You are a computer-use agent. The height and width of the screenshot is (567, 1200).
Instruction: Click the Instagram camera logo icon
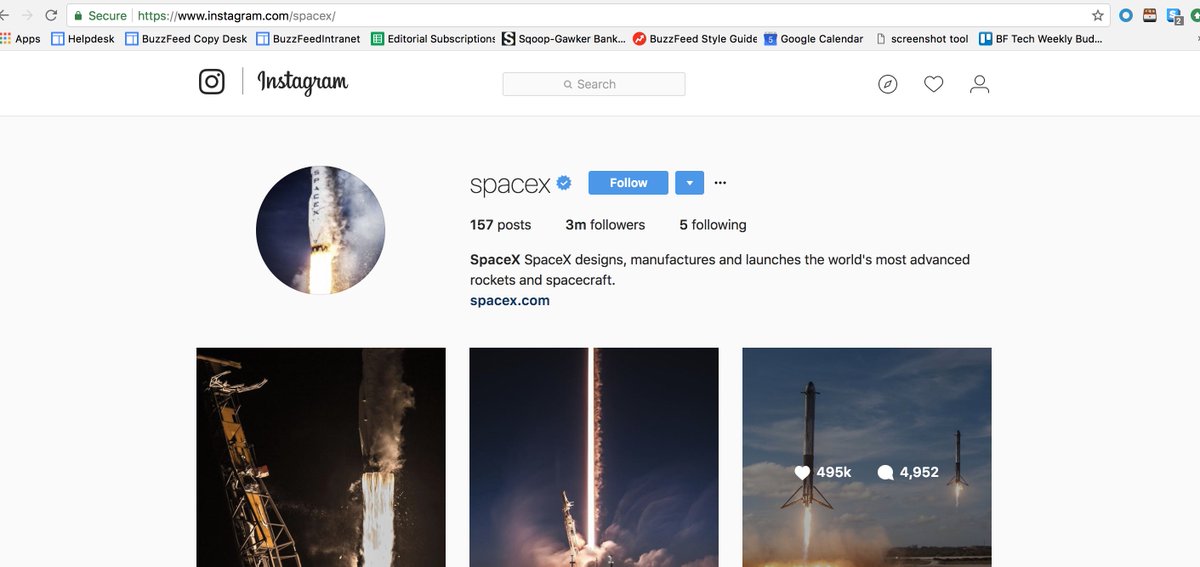(x=212, y=82)
